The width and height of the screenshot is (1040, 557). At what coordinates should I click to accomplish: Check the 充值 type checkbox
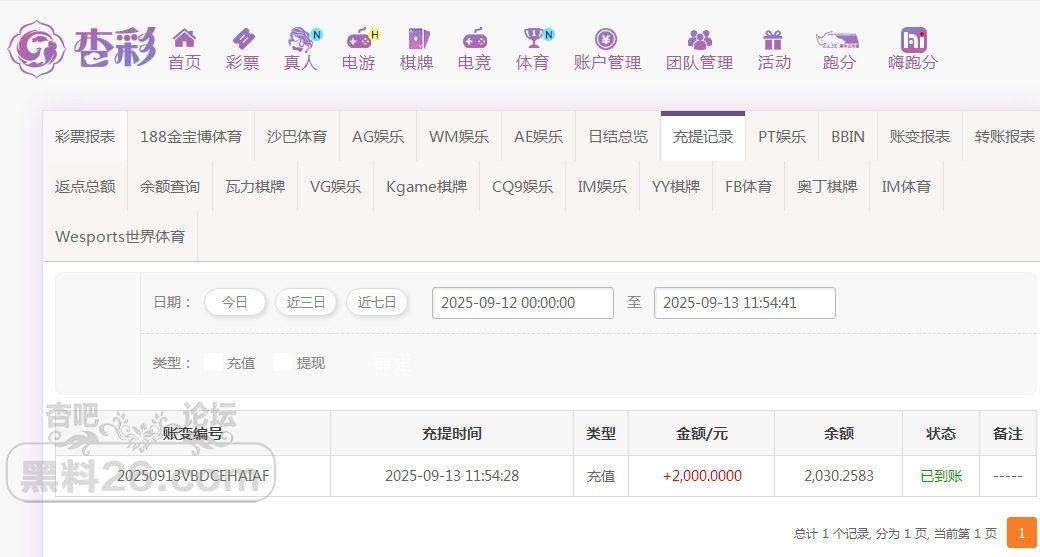(213, 363)
